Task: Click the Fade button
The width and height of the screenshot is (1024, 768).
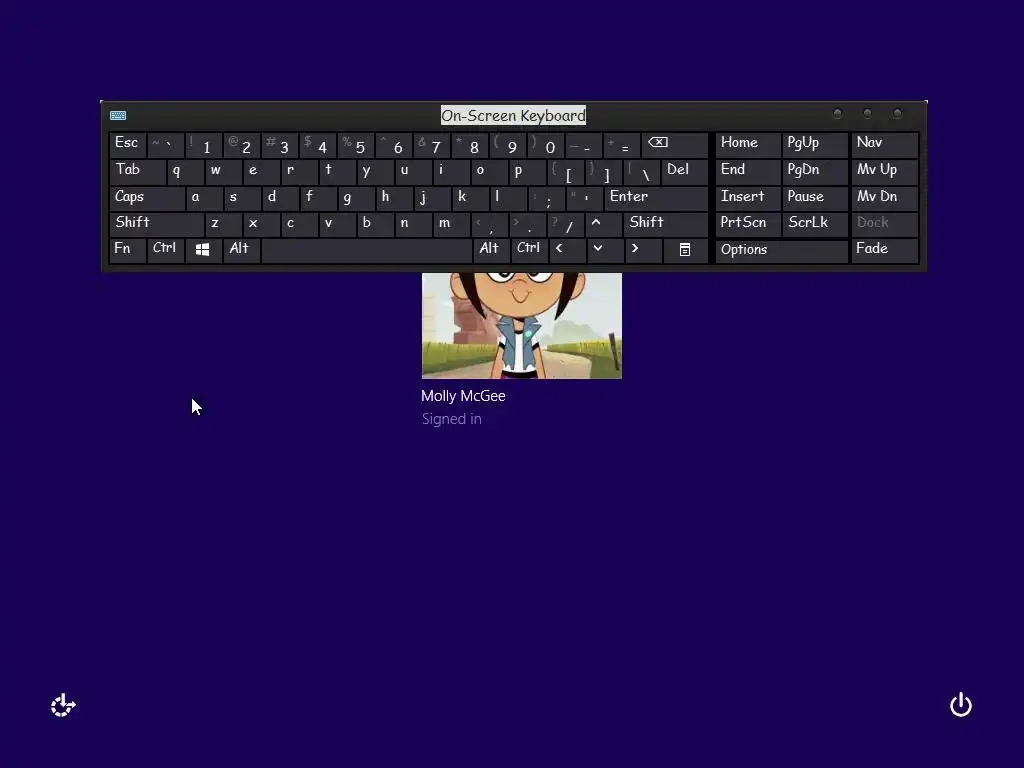Action: (884, 249)
